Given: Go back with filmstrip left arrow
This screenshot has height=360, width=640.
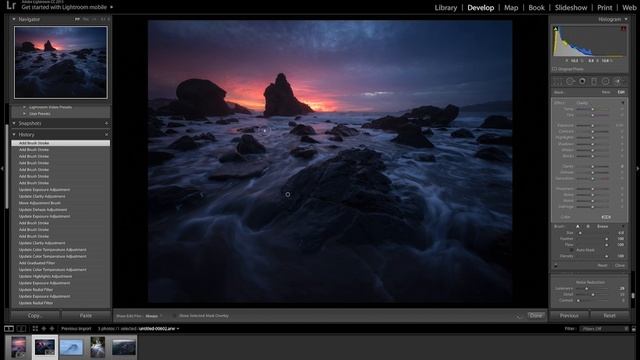Looking at the screenshot, I should click(x=44, y=329).
